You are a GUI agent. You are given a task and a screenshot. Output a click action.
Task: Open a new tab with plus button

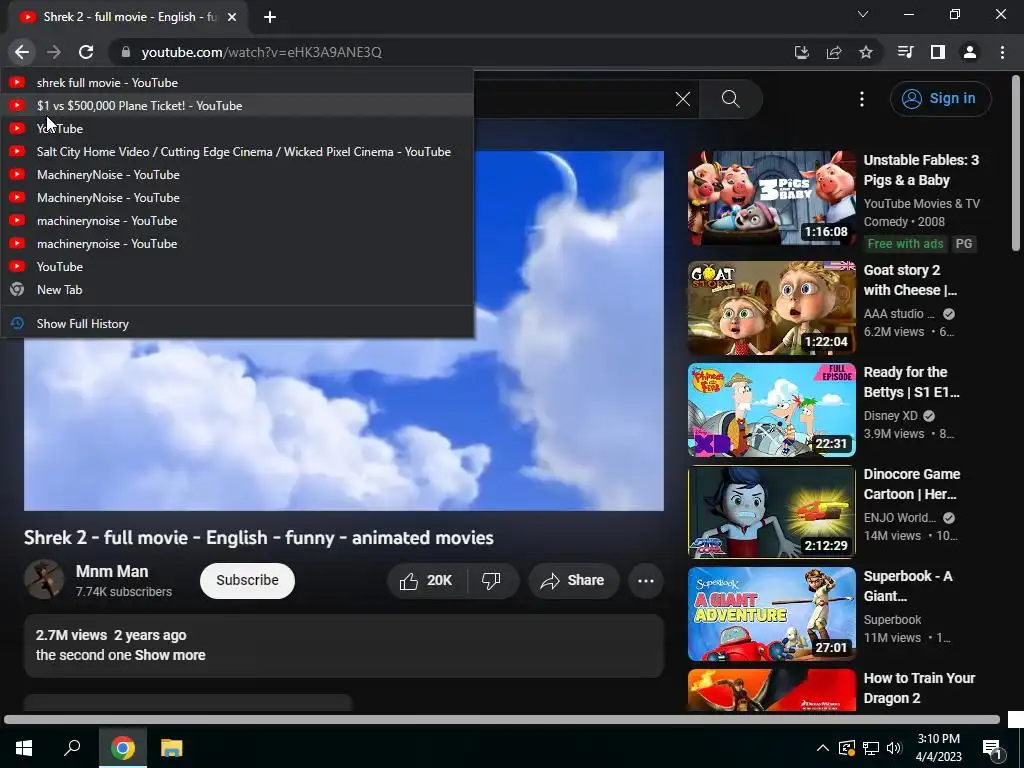[x=270, y=17]
